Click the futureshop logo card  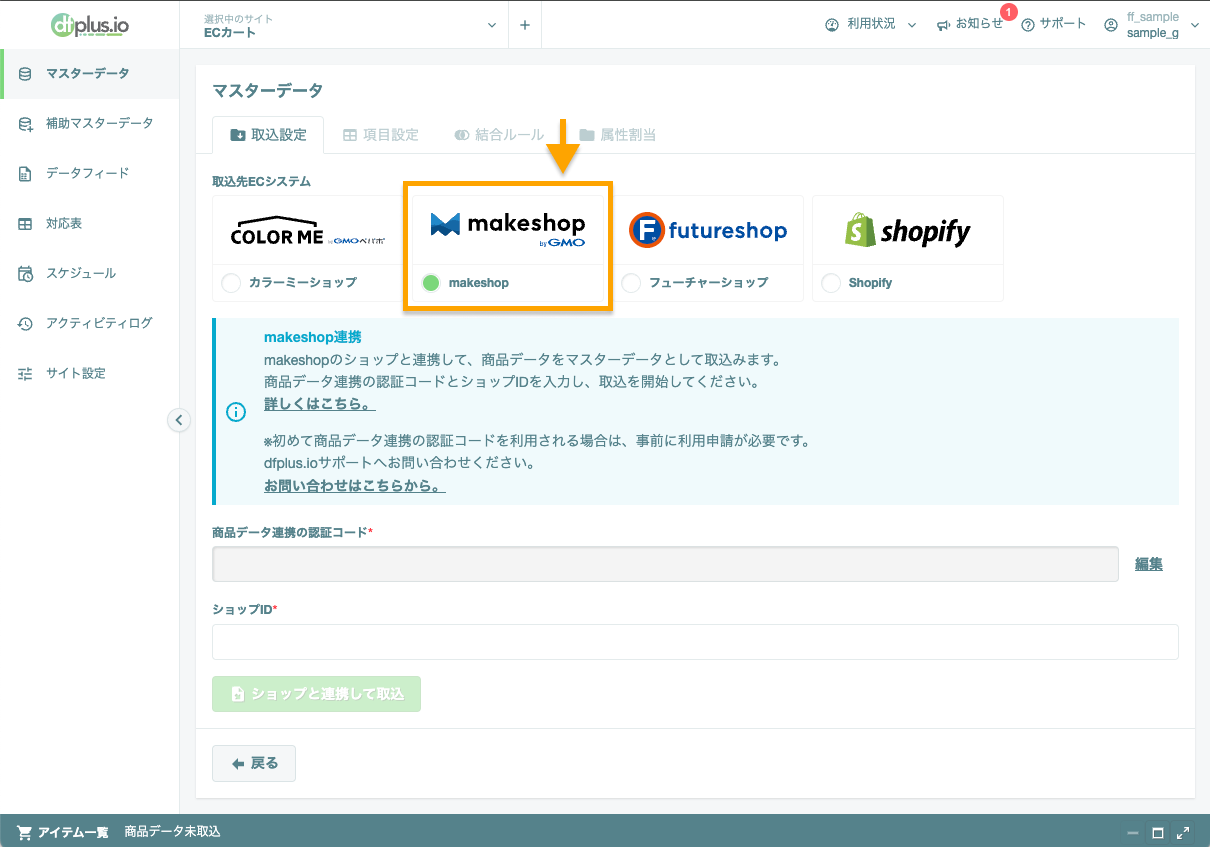708,231
